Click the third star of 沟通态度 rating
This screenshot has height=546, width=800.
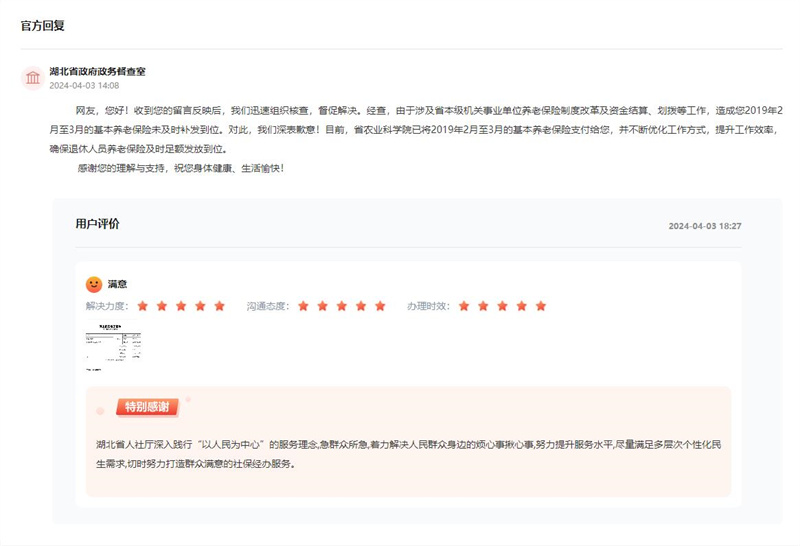pos(342,306)
